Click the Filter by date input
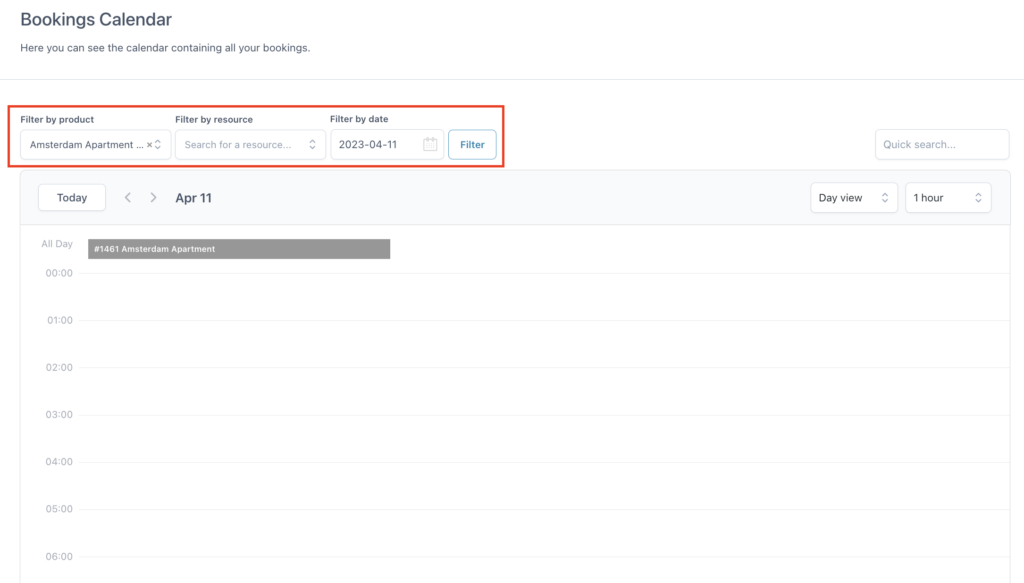This screenshot has height=583, width=1024. [387, 144]
